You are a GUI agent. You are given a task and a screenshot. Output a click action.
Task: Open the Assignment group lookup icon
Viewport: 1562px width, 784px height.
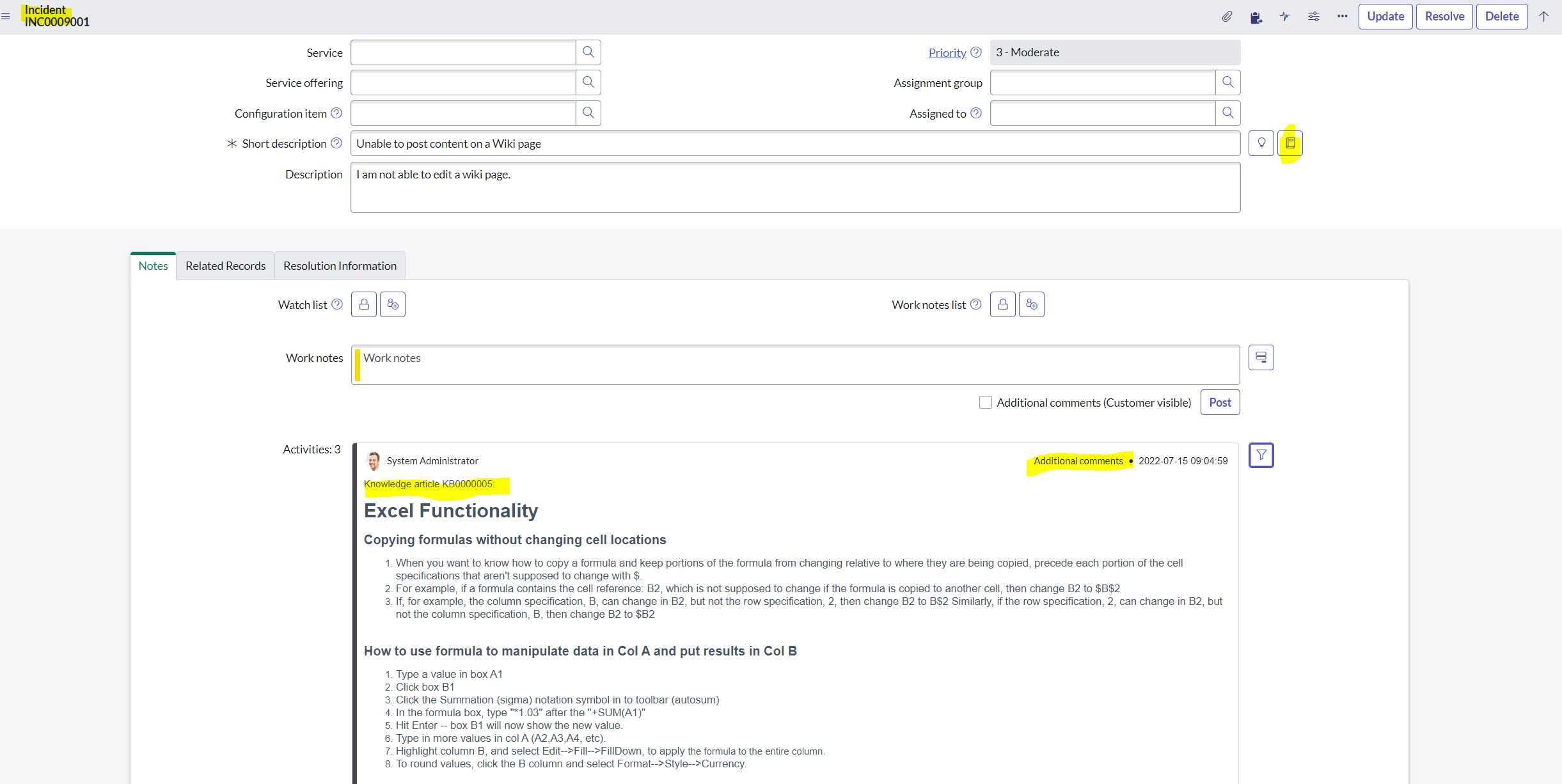(1228, 82)
